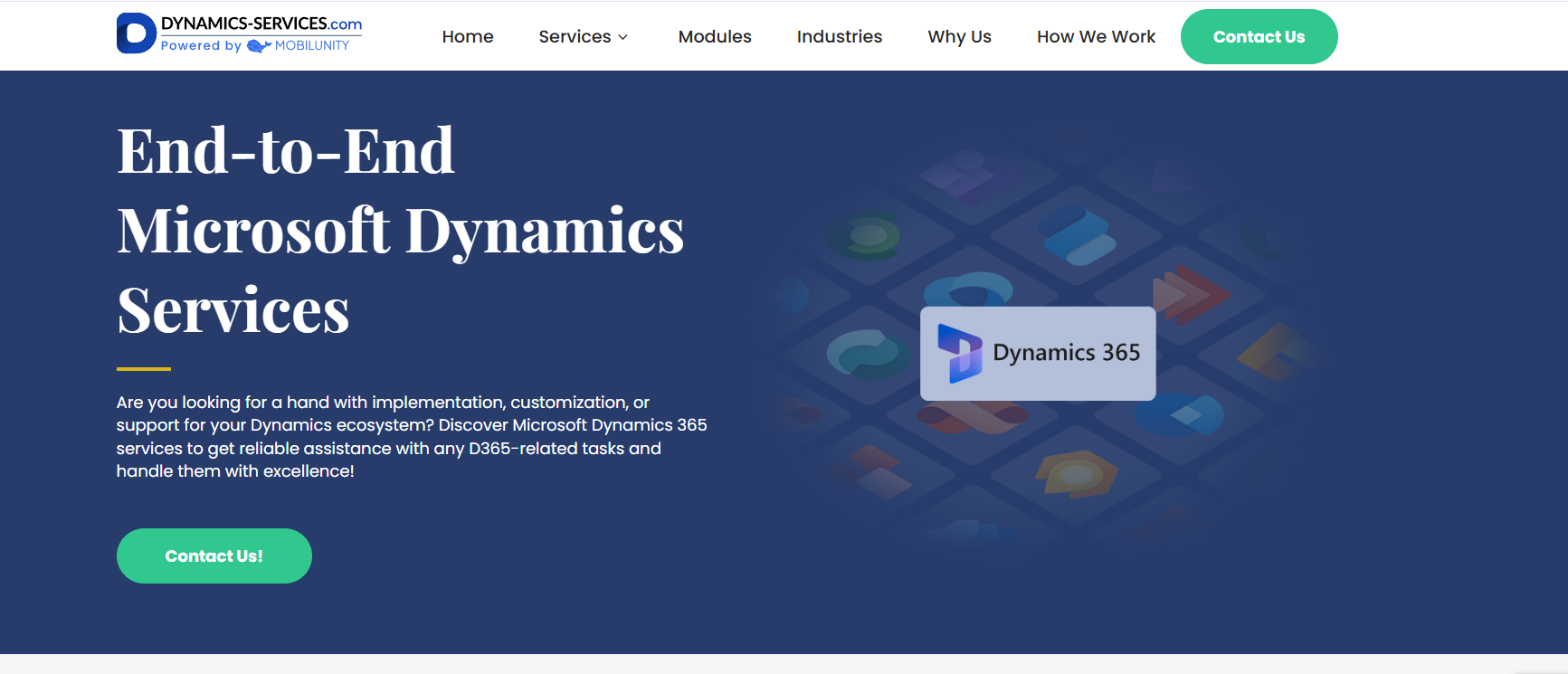The width and height of the screenshot is (1568, 674).
Task: Click the Dynamics 365 card label text
Action: coord(1067,353)
